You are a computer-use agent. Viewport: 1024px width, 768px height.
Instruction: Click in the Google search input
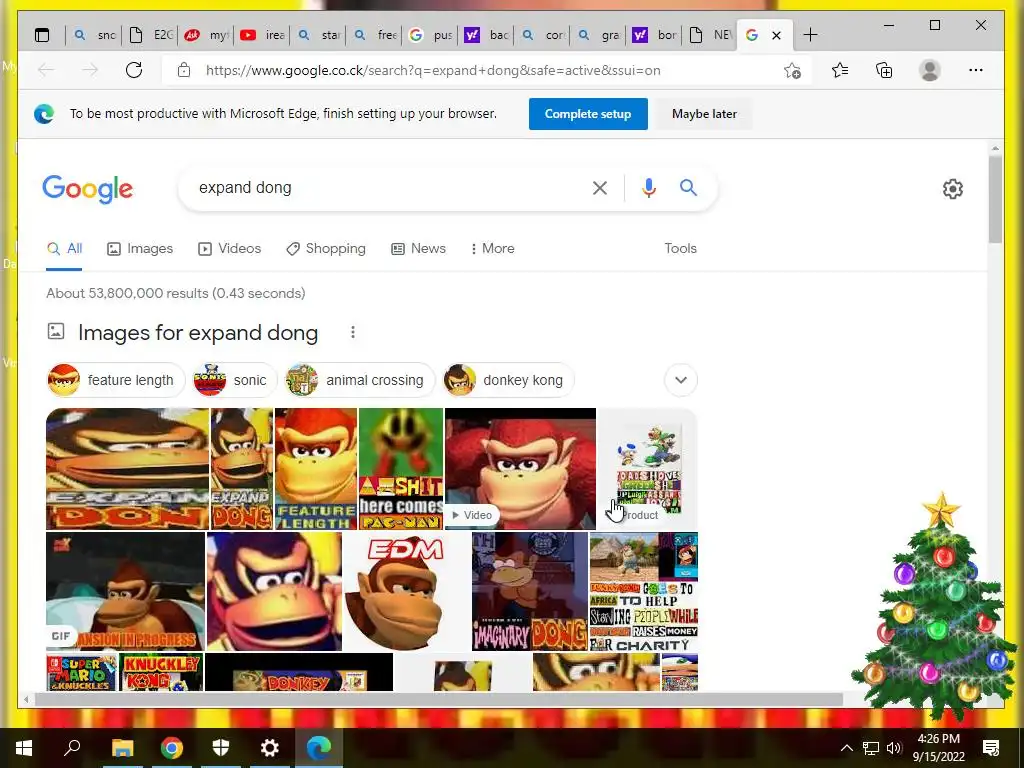(385, 188)
